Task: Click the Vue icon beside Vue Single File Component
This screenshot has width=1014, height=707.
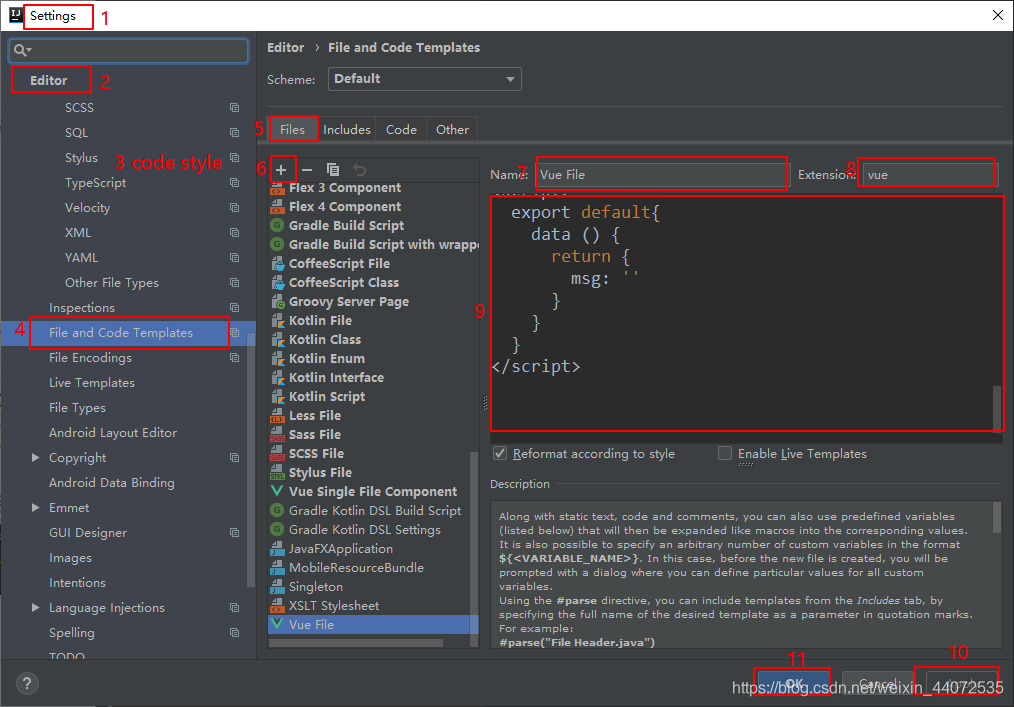Action: (277, 492)
